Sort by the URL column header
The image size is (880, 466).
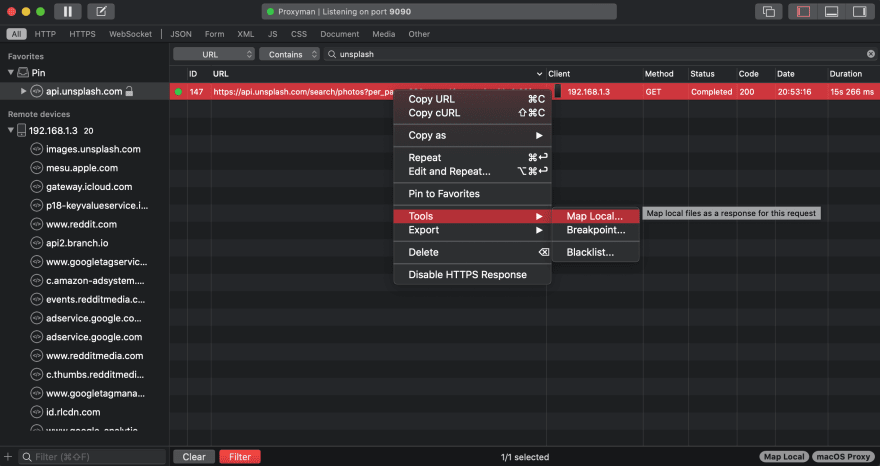[378, 74]
